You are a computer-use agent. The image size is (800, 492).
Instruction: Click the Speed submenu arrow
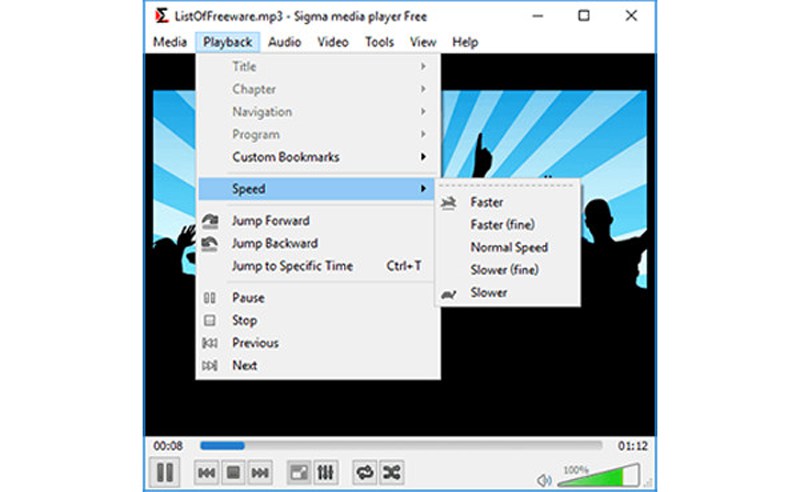[x=423, y=189]
